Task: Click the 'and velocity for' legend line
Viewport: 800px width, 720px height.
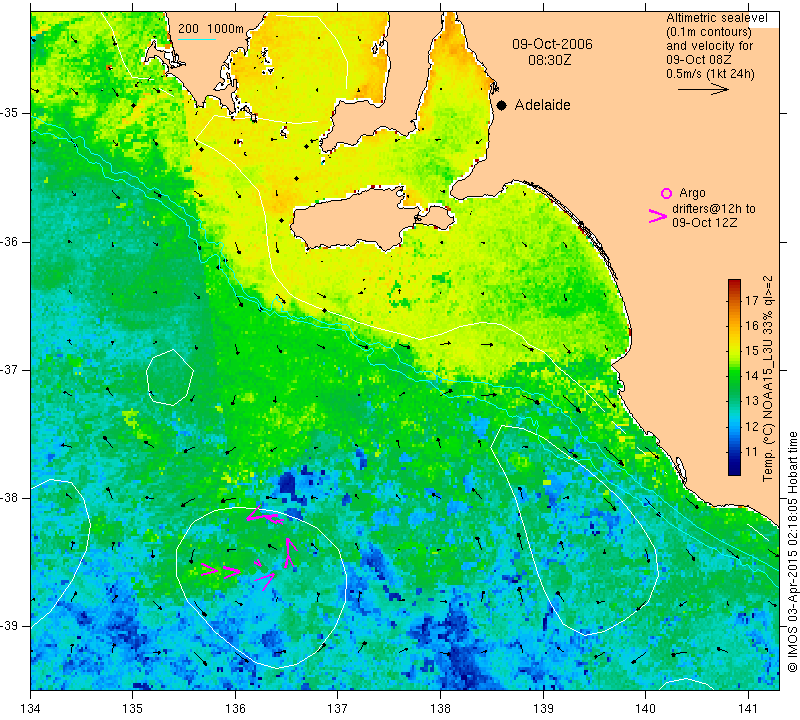Action: point(709,46)
